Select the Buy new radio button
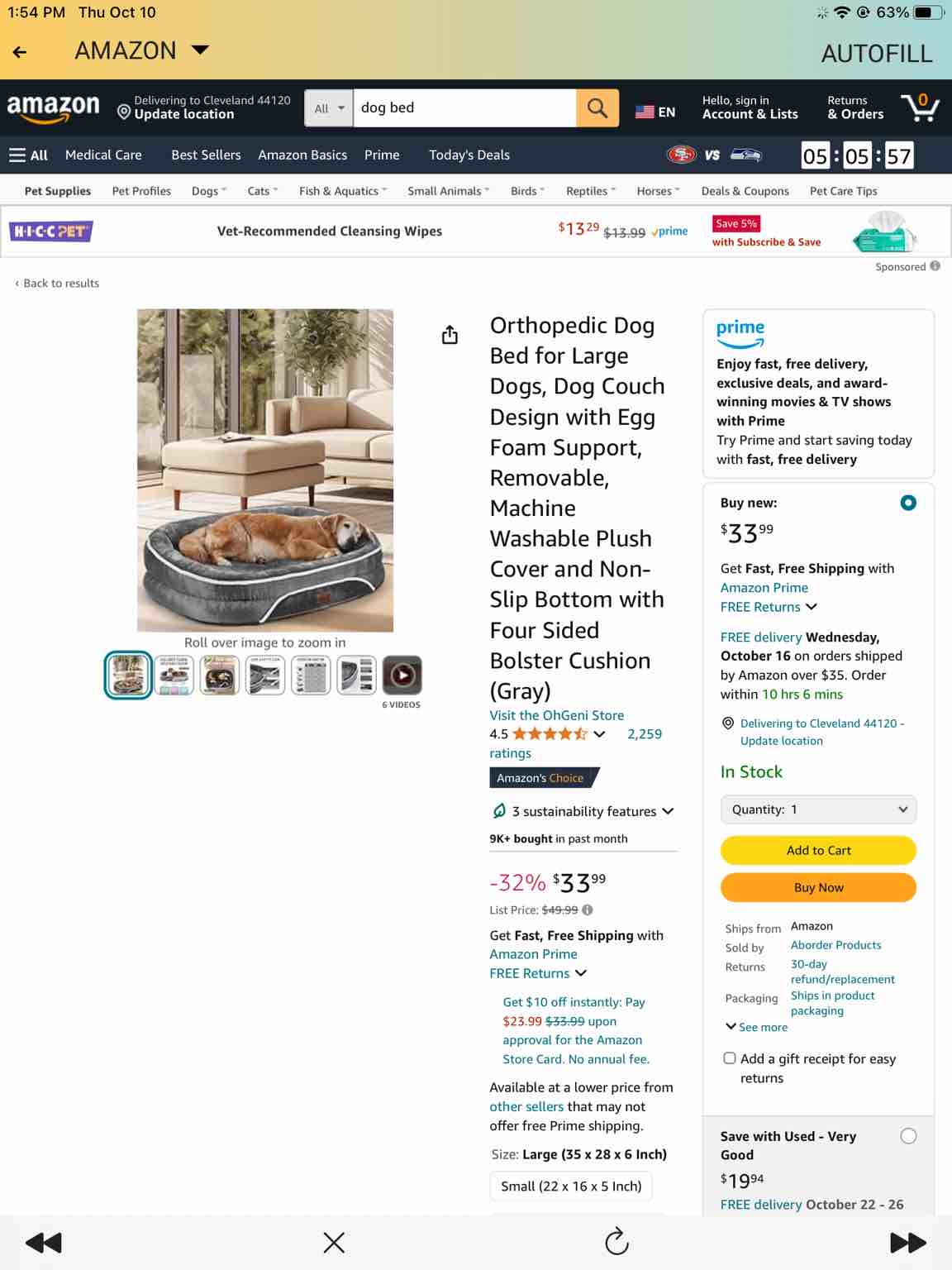952x1270 pixels. coord(908,503)
